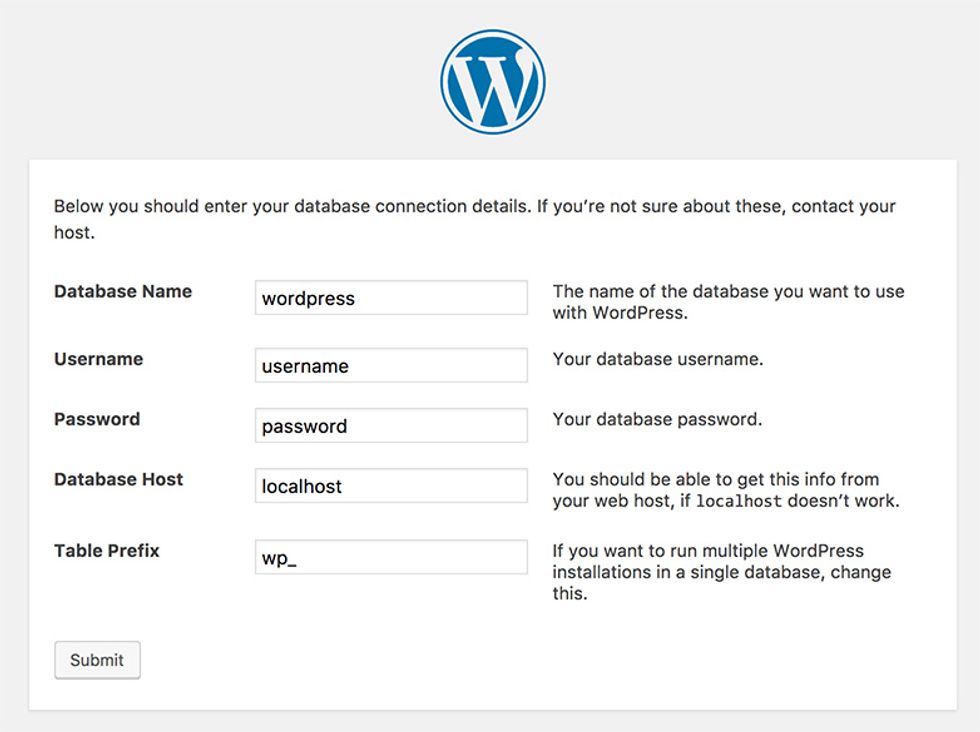Click the 'Database Host' field label
This screenshot has width=980, height=732.
(x=119, y=479)
